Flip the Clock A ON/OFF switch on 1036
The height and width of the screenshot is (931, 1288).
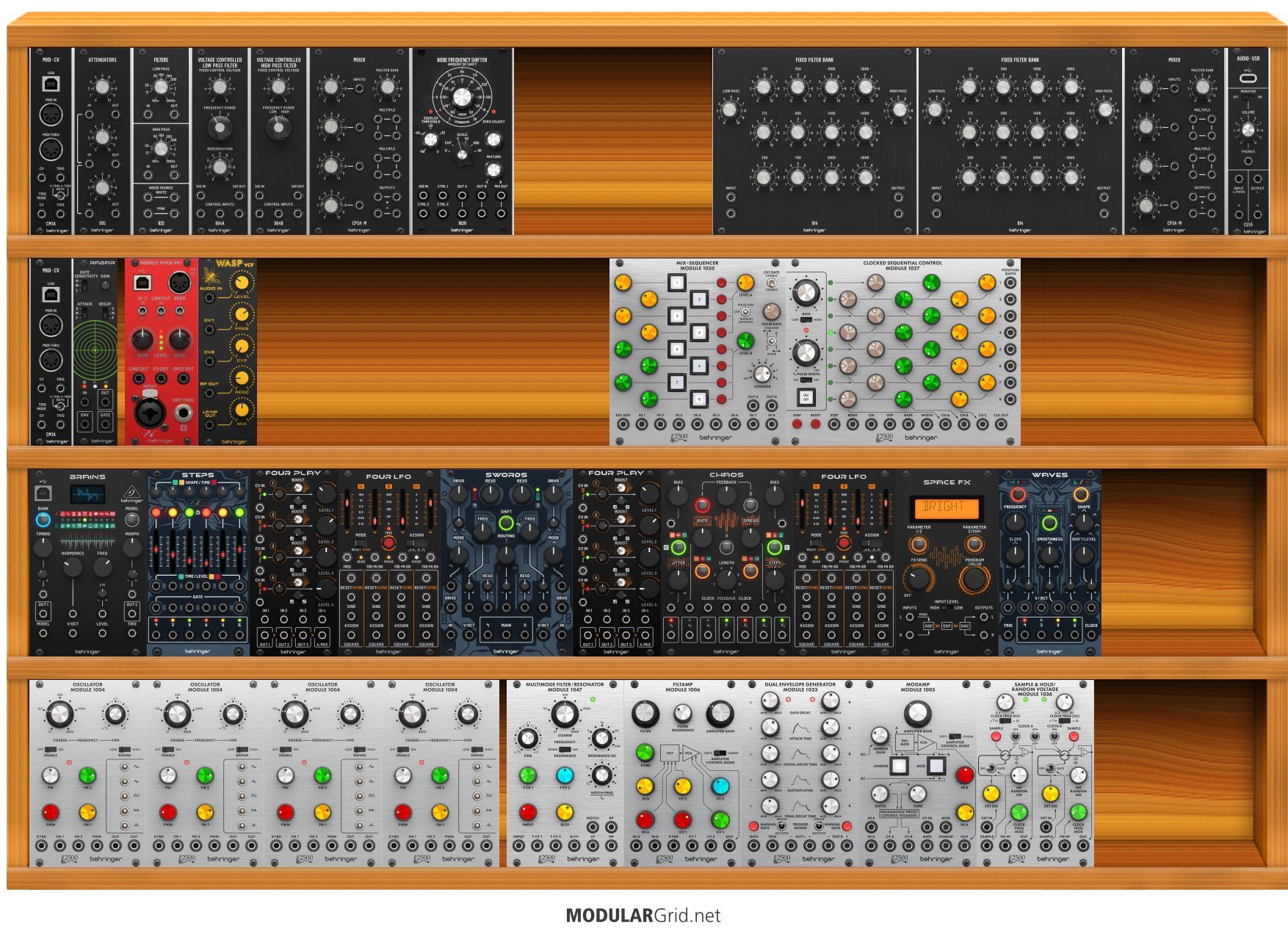coord(1016,736)
